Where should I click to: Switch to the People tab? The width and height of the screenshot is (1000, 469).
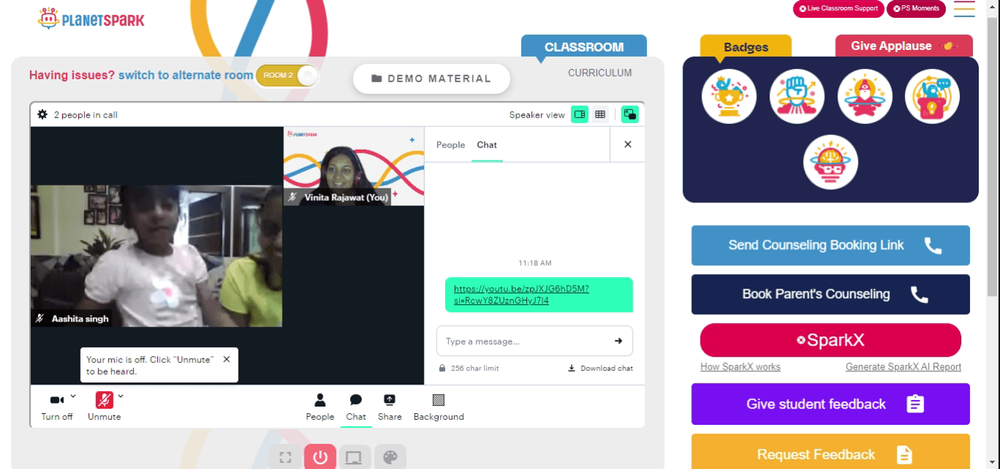point(450,145)
